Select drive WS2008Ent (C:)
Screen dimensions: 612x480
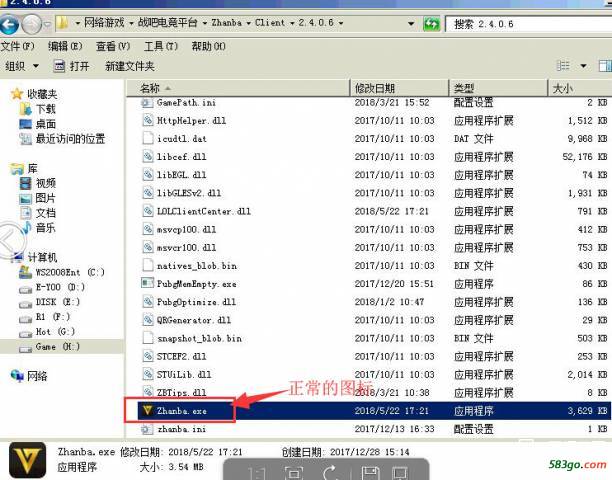(x=70, y=272)
